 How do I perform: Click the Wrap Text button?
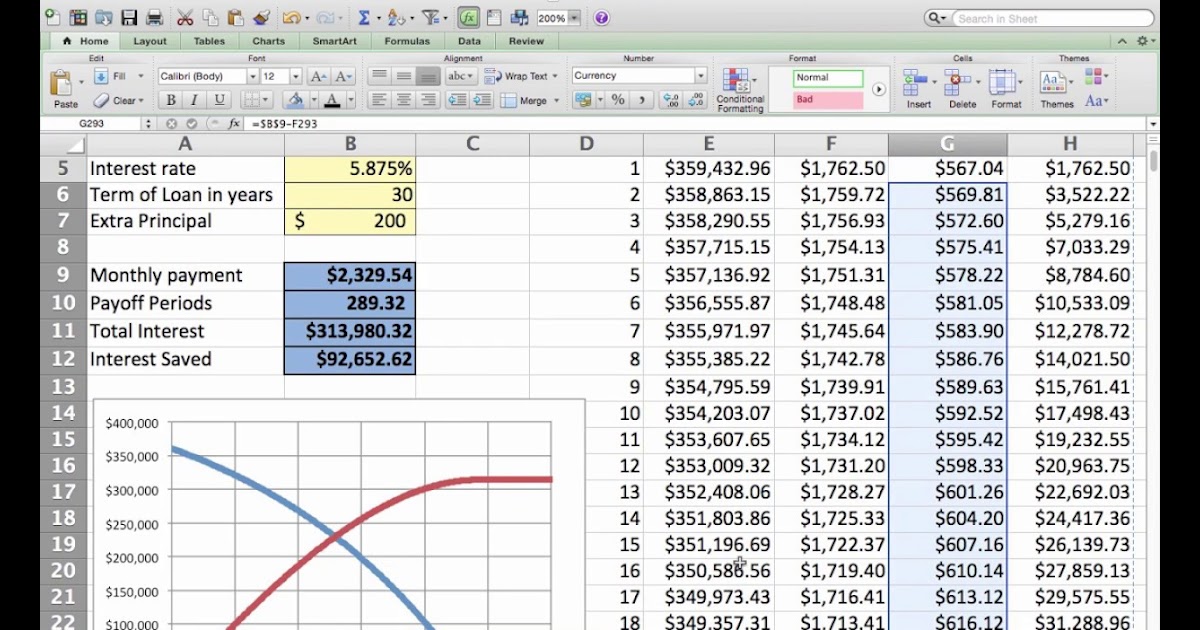pyautogui.click(x=523, y=76)
